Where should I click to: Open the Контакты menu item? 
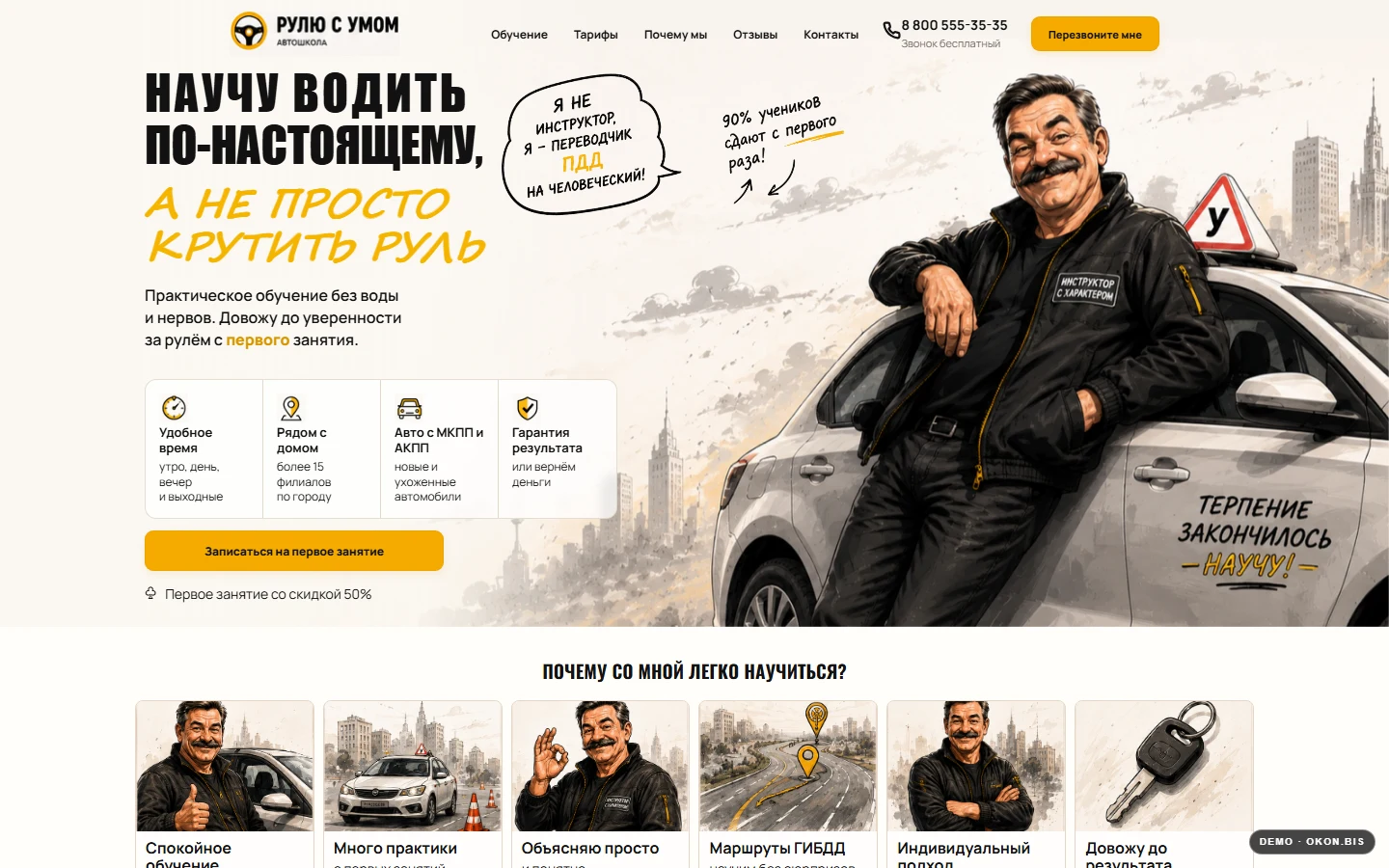pos(831,35)
